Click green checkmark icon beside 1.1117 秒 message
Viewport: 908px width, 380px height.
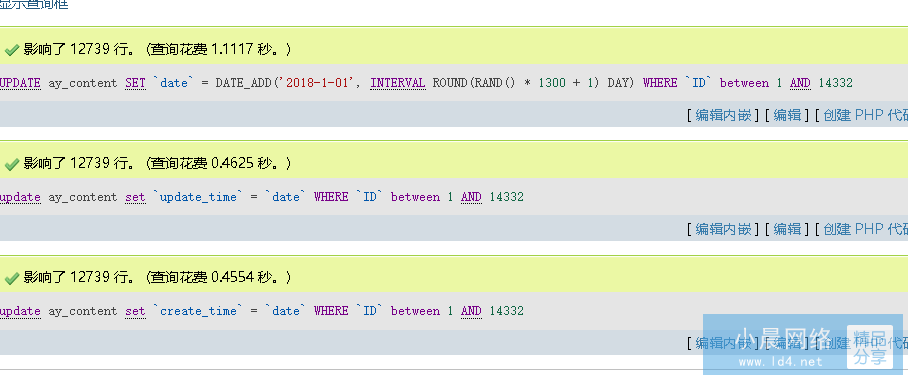click(x=12, y=50)
